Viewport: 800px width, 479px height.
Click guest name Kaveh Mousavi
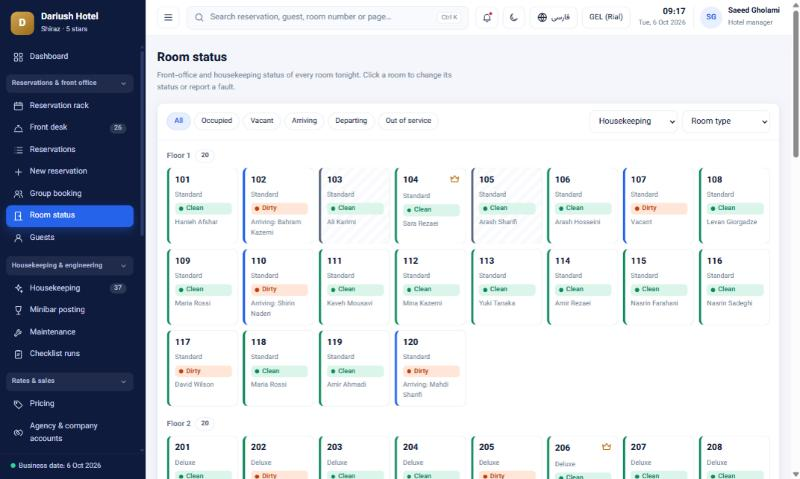[349, 304]
